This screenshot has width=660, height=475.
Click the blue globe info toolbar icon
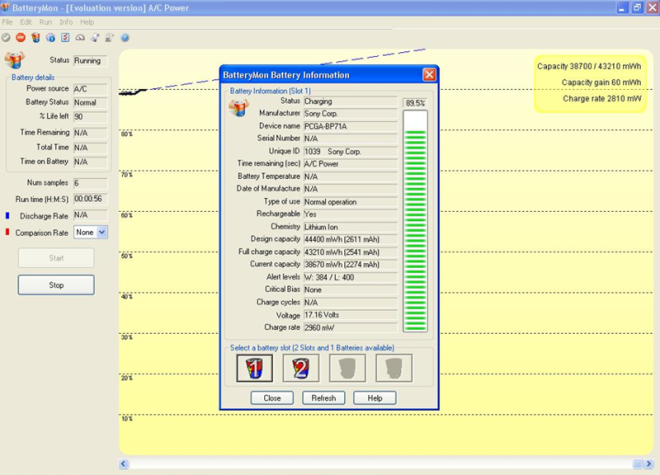[51, 38]
